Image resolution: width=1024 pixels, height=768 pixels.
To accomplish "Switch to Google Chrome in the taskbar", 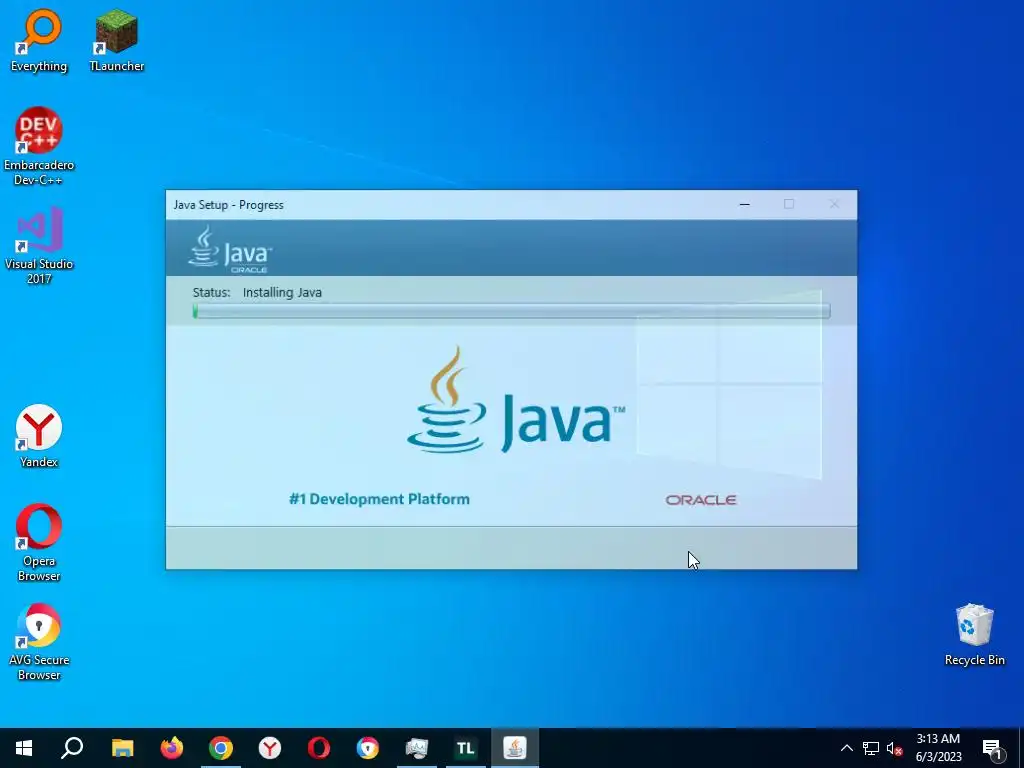I will [x=221, y=748].
